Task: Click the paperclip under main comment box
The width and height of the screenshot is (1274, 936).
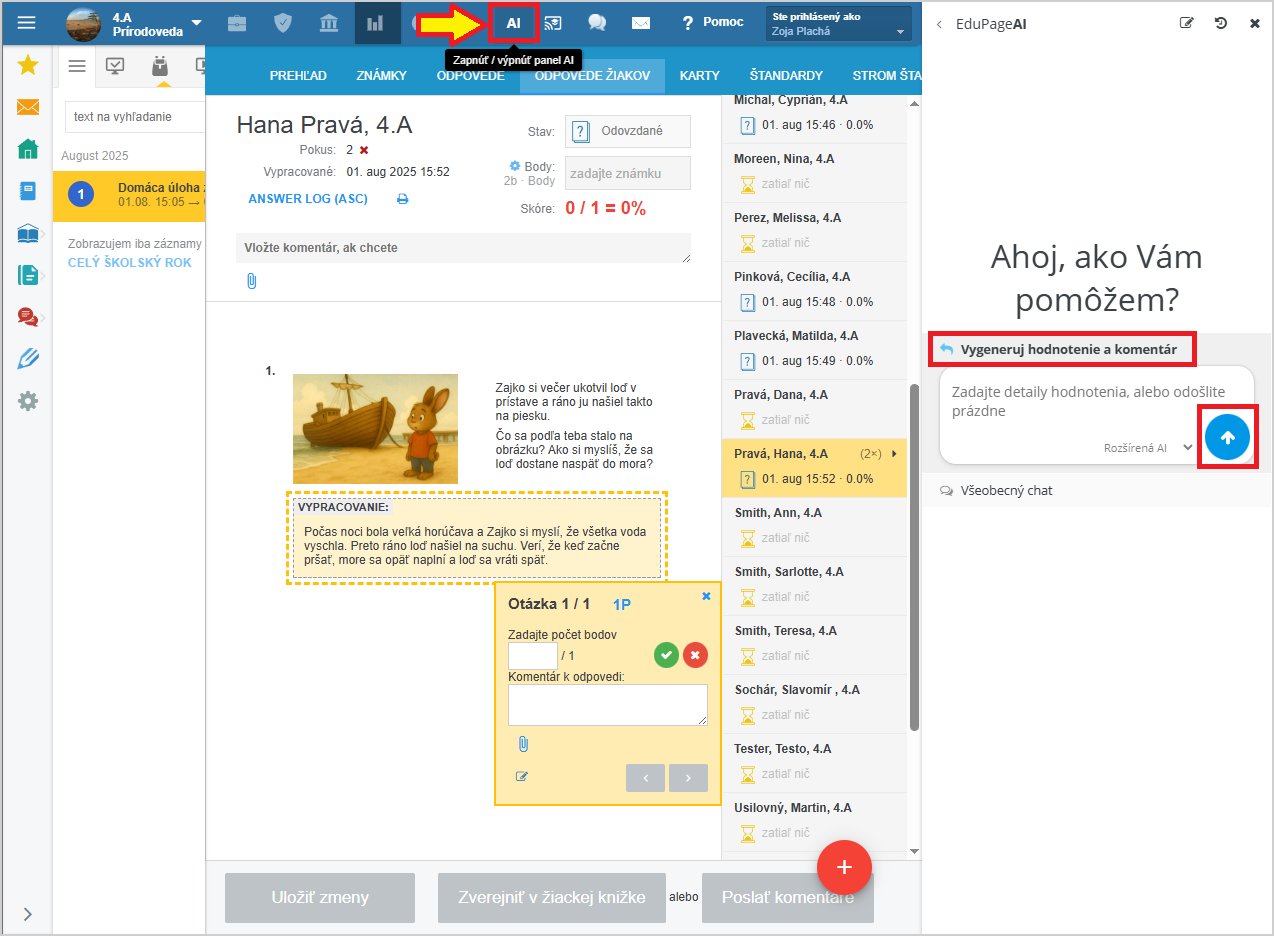Action: (x=251, y=282)
